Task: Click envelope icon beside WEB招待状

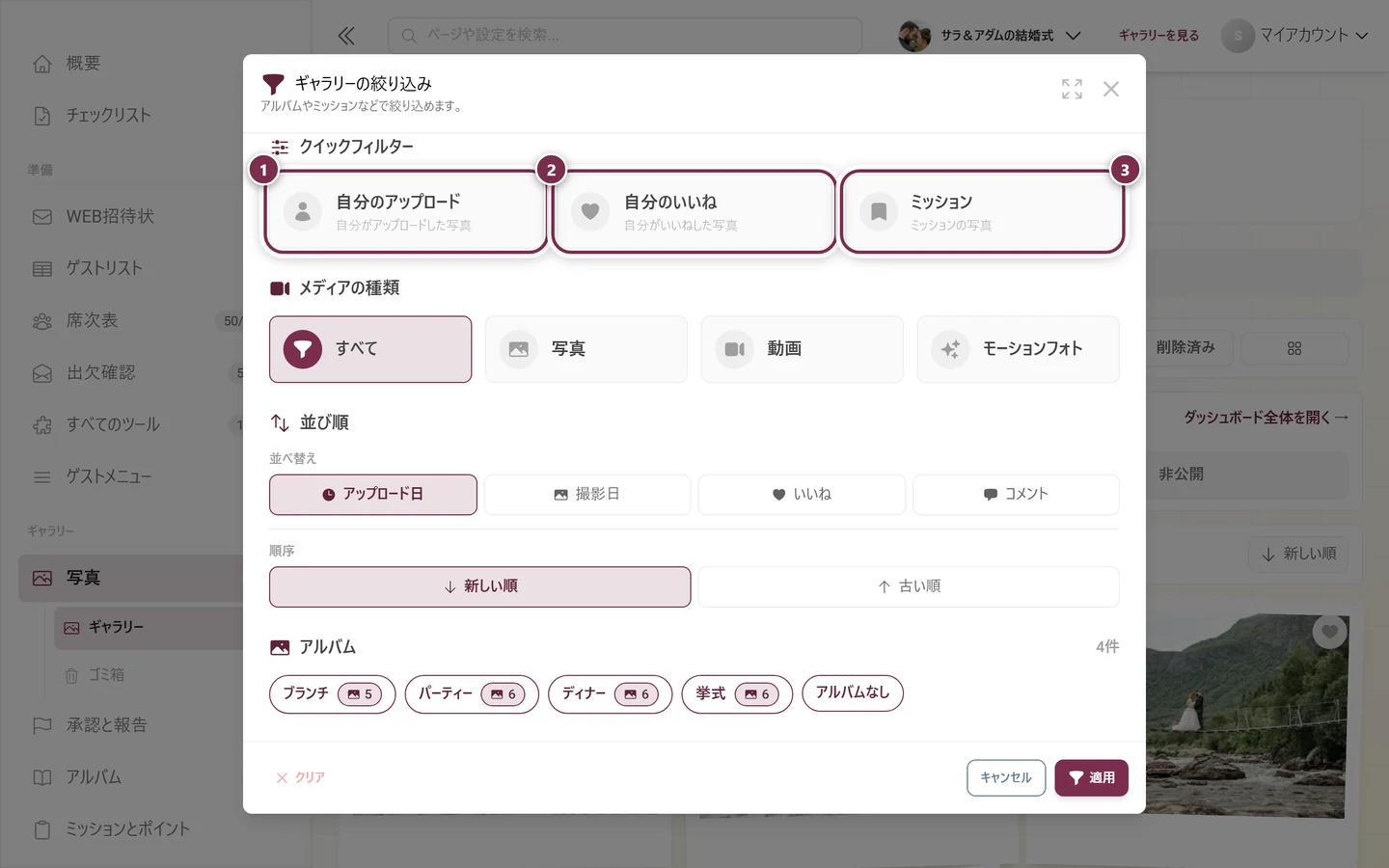Action: (42, 217)
